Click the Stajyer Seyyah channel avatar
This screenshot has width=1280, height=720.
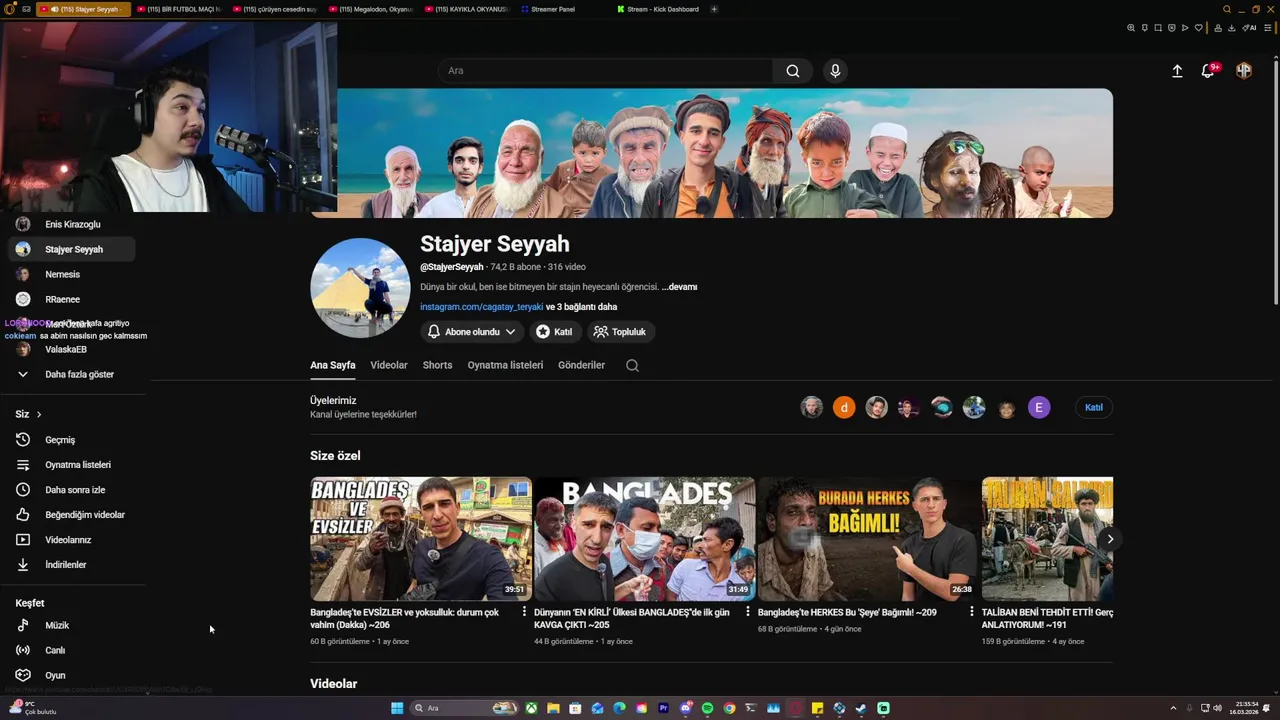click(x=360, y=288)
